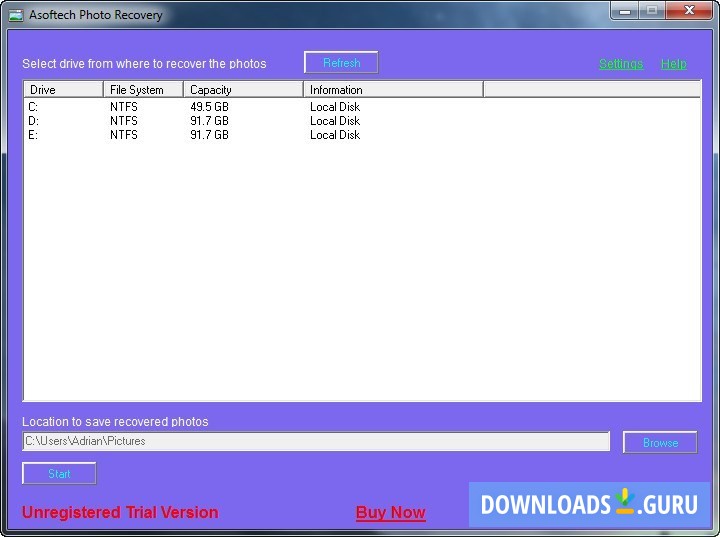Click Local Disk in the D: row
The height and width of the screenshot is (537, 720).
coord(335,121)
